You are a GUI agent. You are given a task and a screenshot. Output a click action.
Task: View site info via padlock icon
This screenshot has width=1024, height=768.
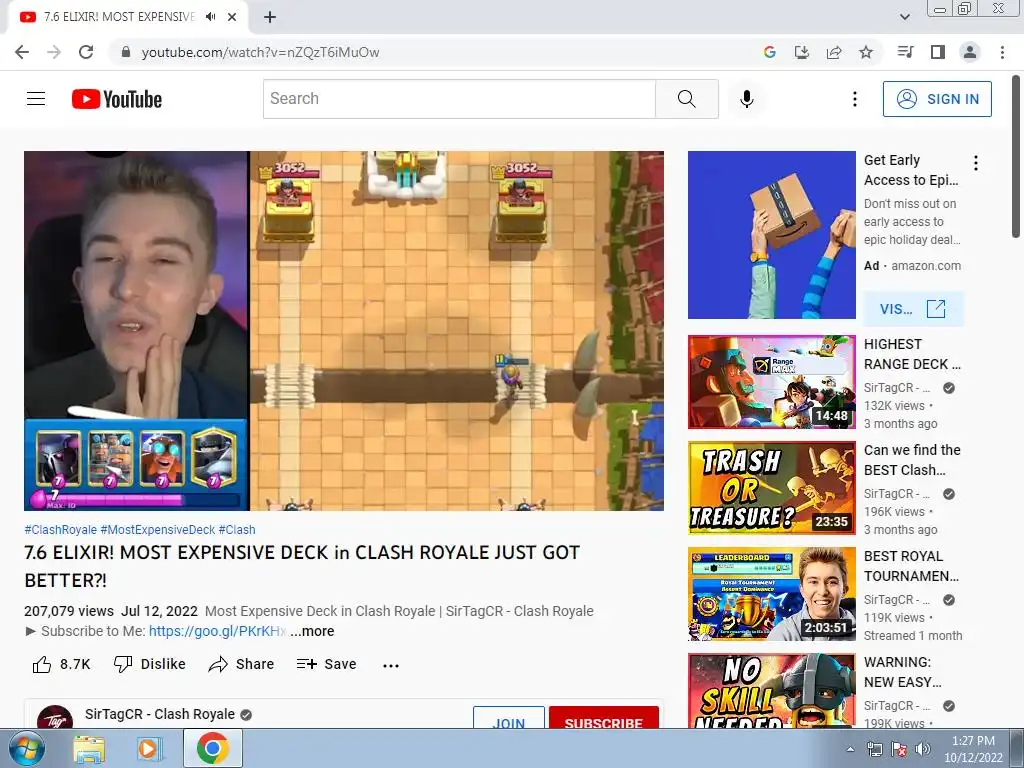[127, 52]
